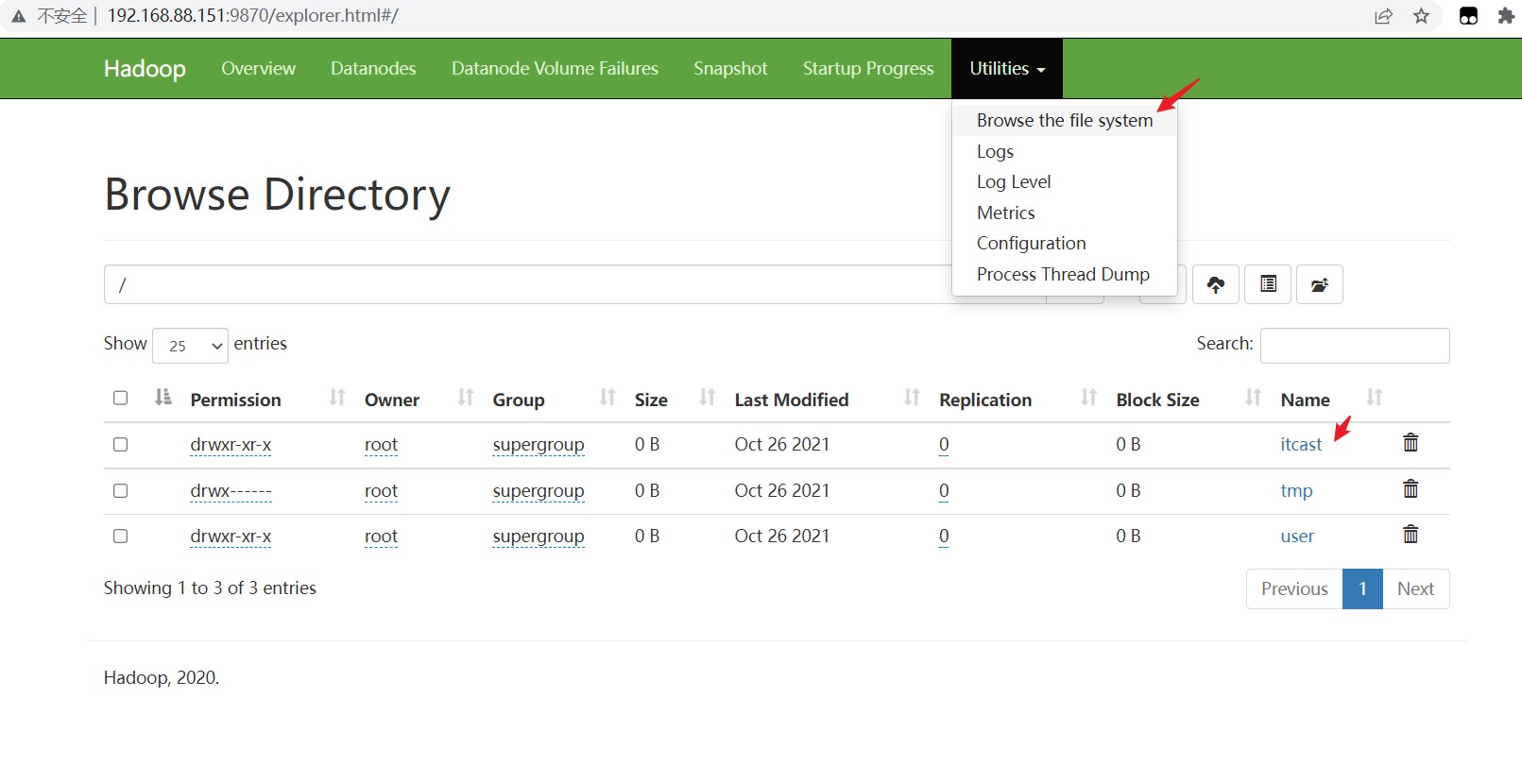Click the supergroup group in the tmp row
Image resolution: width=1522 pixels, height=784 pixels.
coord(539,491)
